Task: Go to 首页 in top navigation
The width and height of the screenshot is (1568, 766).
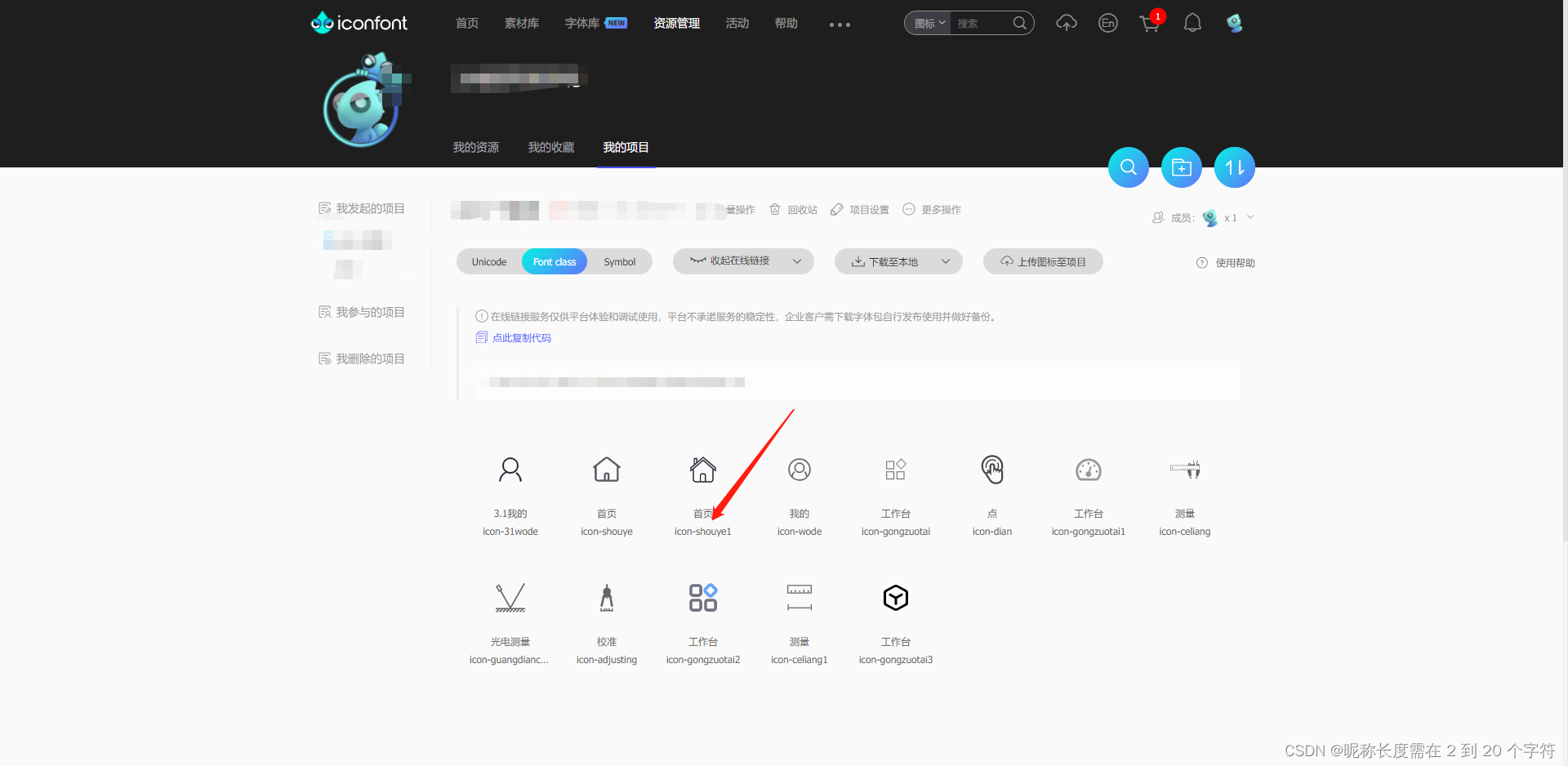Action: [x=467, y=23]
